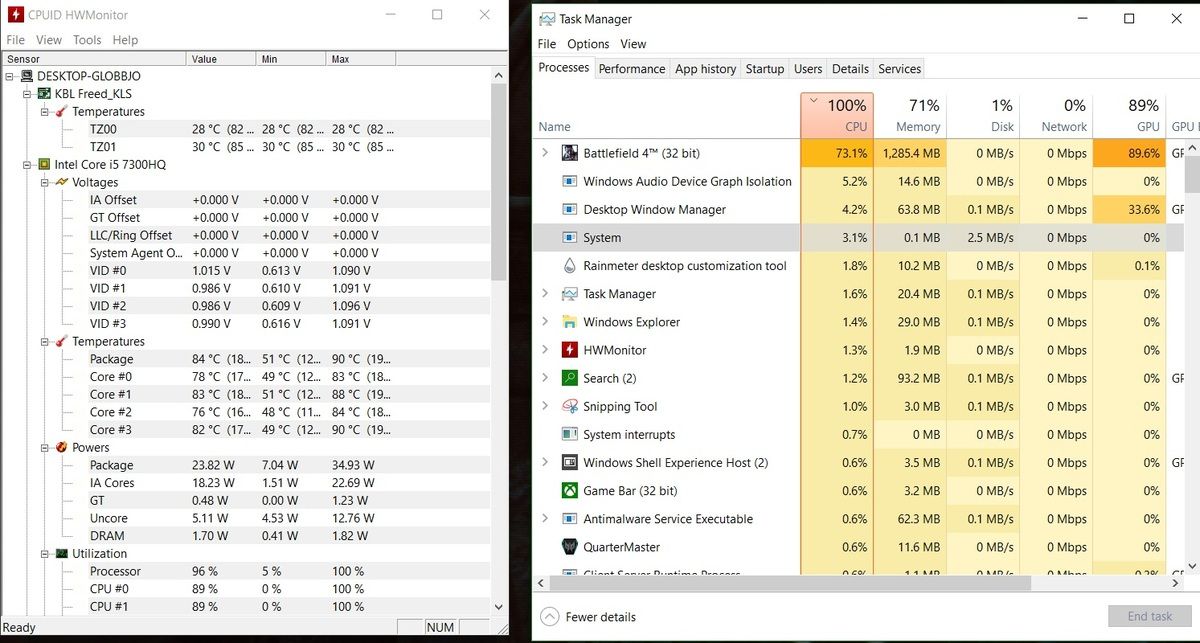Sort processes by Network column header

(1056, 116)
